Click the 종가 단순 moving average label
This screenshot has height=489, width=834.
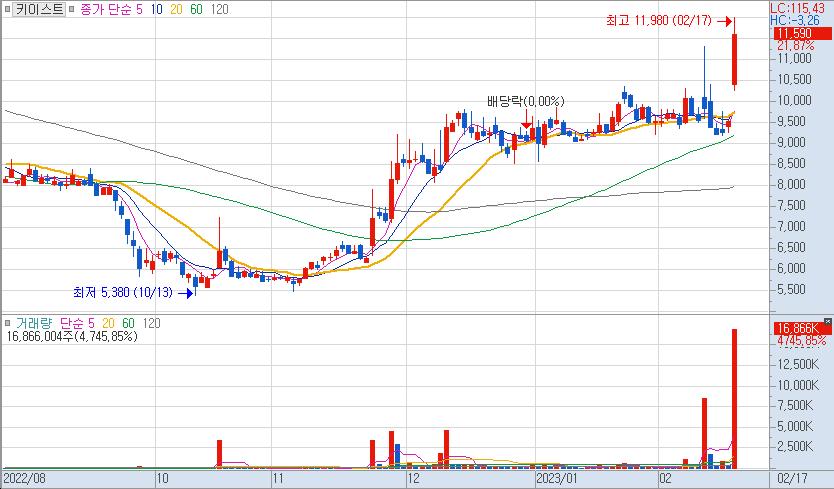point(105,9)
